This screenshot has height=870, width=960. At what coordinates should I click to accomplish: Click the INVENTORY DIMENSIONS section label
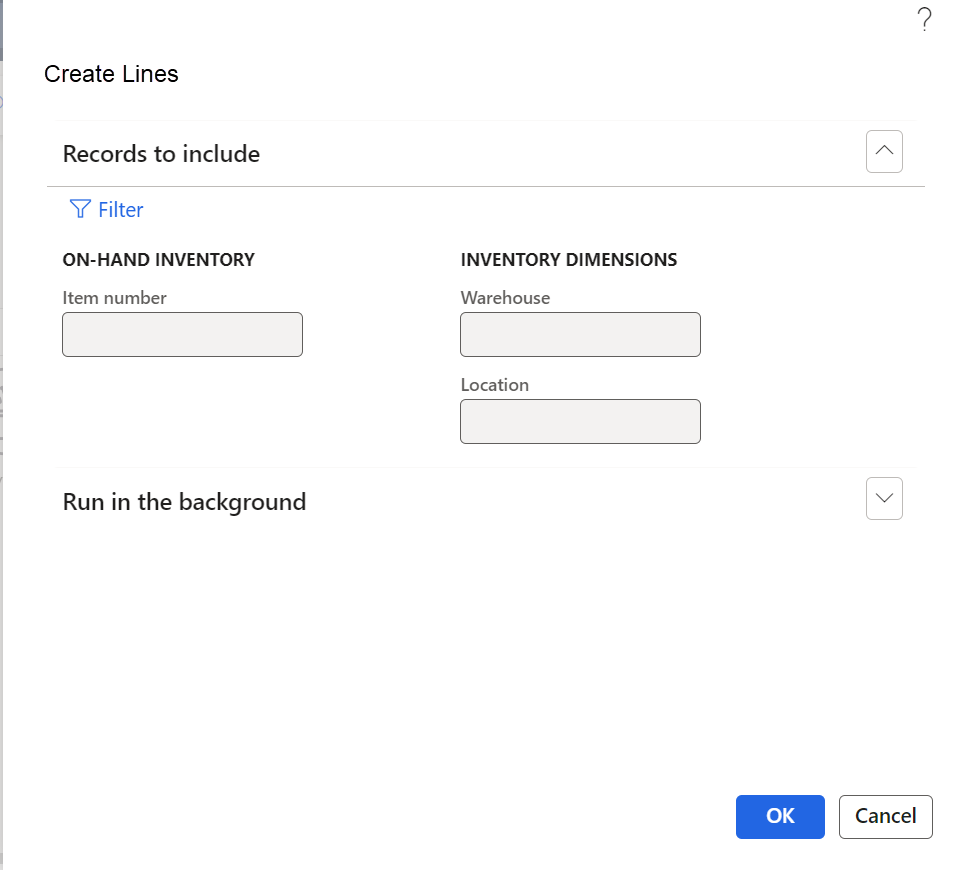tap(568, 259)
